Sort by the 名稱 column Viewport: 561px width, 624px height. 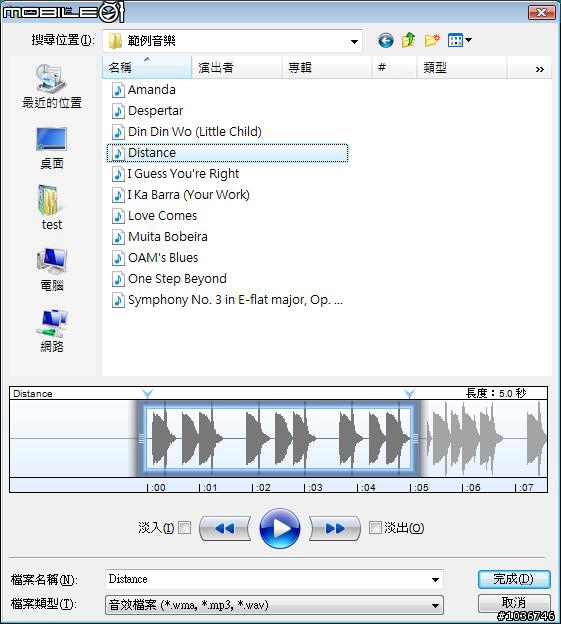[x=147, y=68]
